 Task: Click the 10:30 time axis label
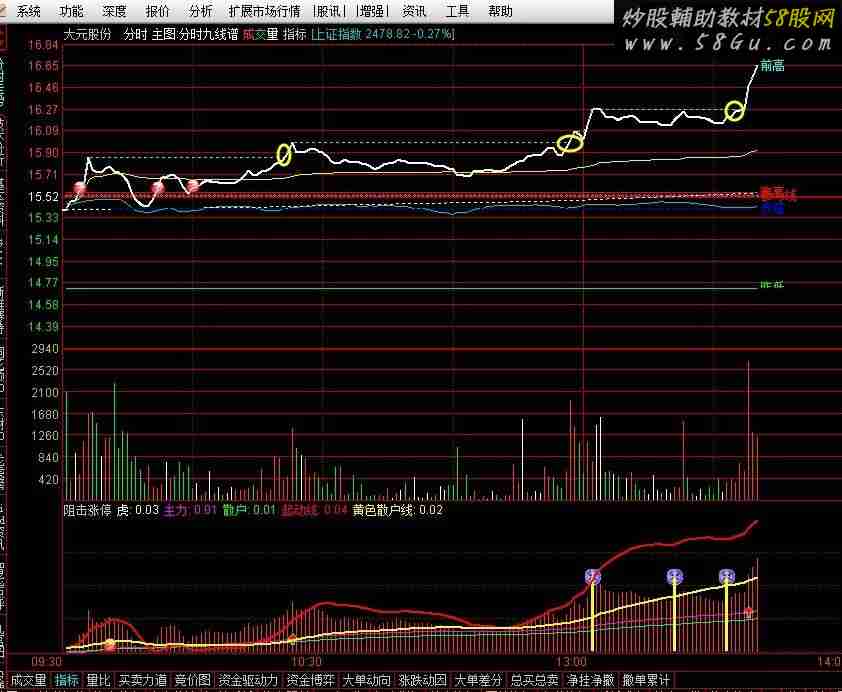pyautogui.click(x=306, y=661)
